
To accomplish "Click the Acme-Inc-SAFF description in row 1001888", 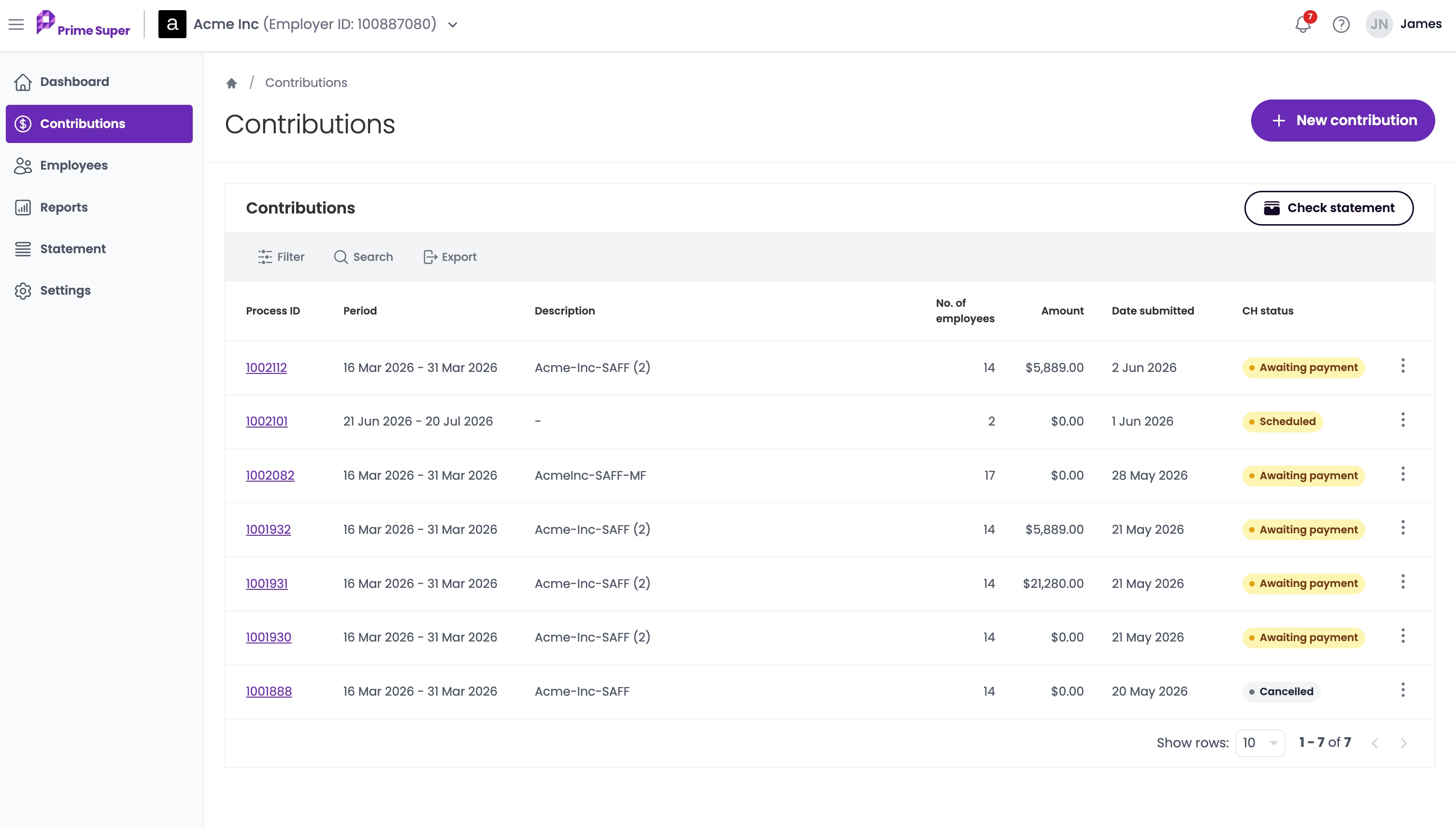I will [582, 691].
